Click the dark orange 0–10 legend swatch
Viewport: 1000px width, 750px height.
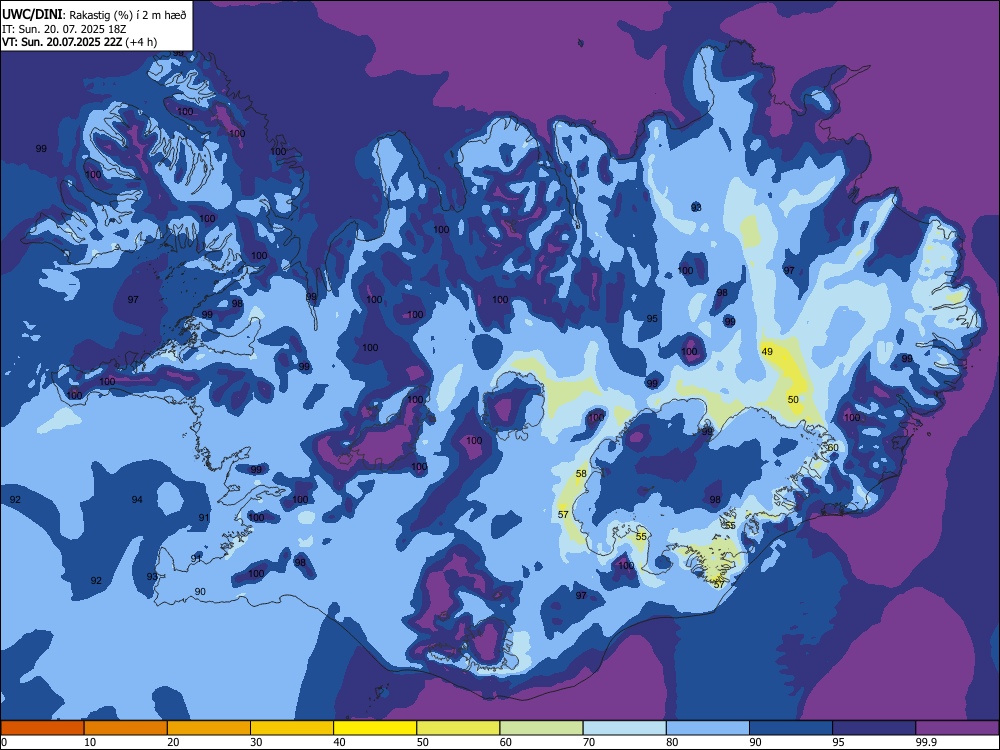(x=42, y=728)
